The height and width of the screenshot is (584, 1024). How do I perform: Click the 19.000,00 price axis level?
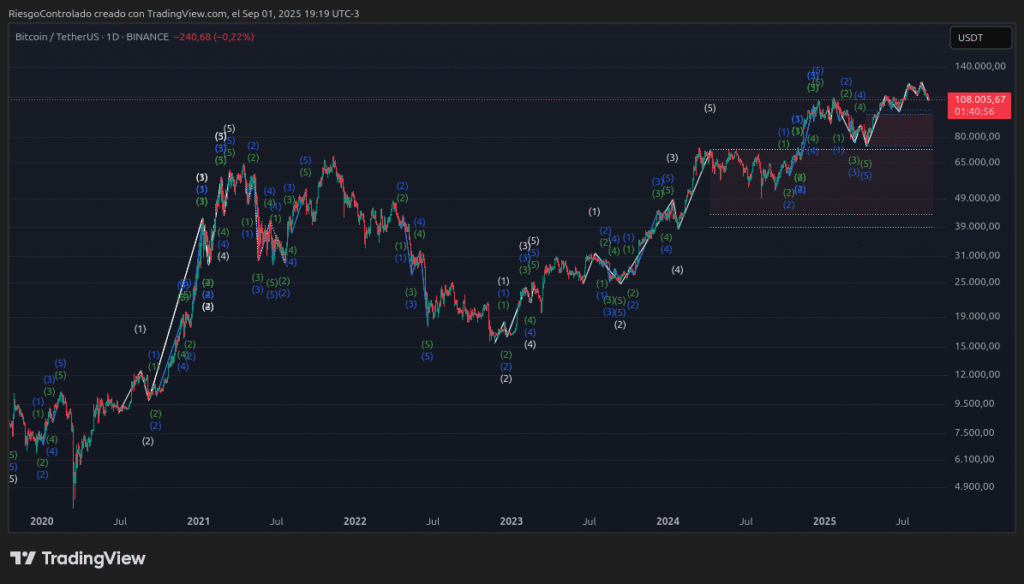(980, 316)
